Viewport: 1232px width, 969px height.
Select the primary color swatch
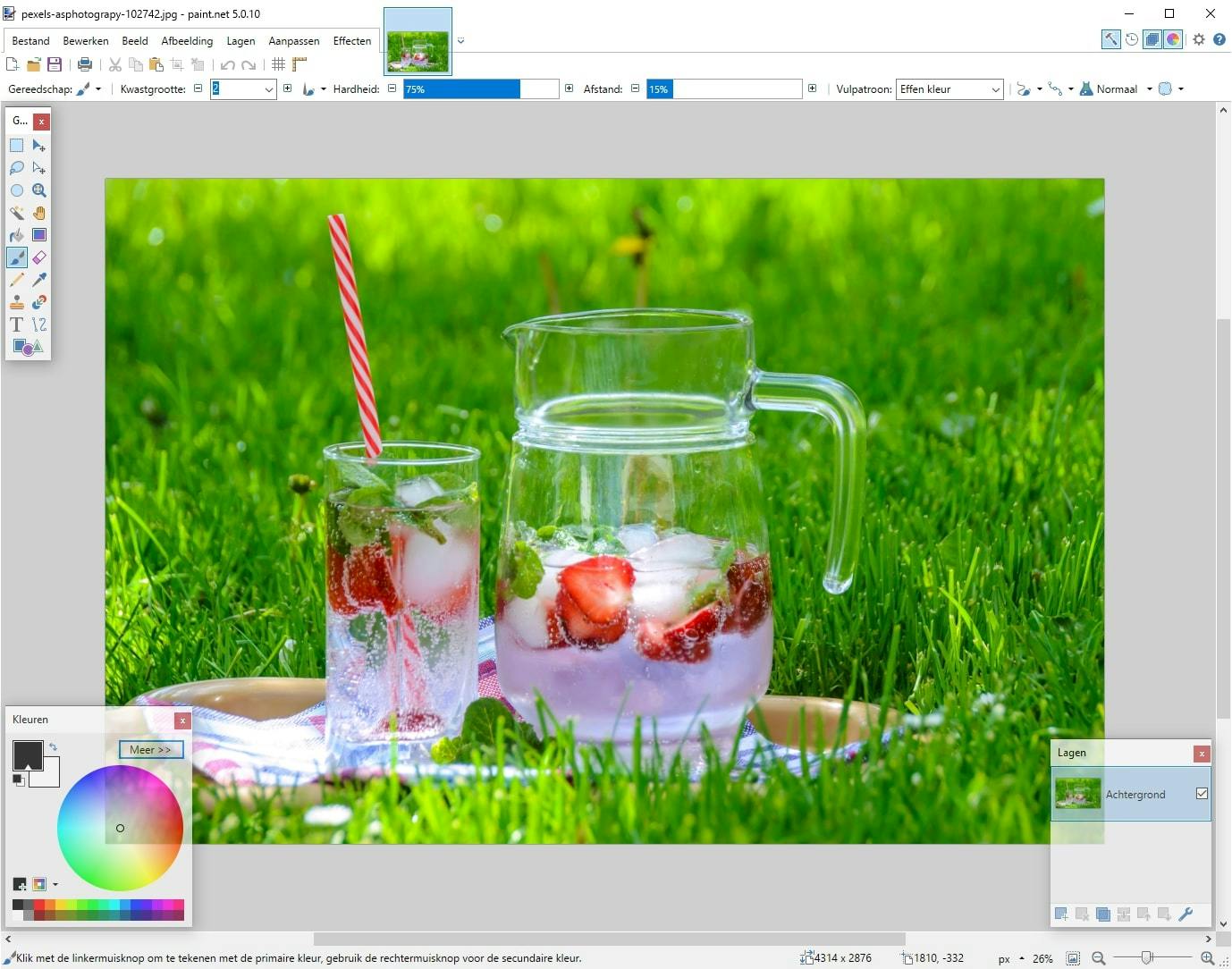pos(28,755)
